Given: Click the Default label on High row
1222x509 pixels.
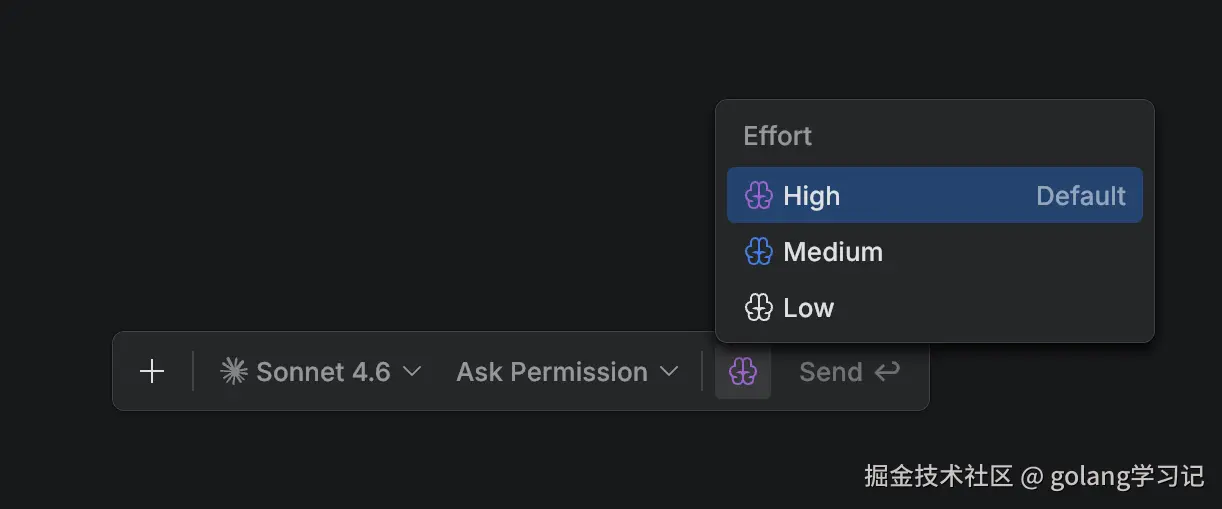Looking at the screenshot, I should click(x=1080, y=196).
